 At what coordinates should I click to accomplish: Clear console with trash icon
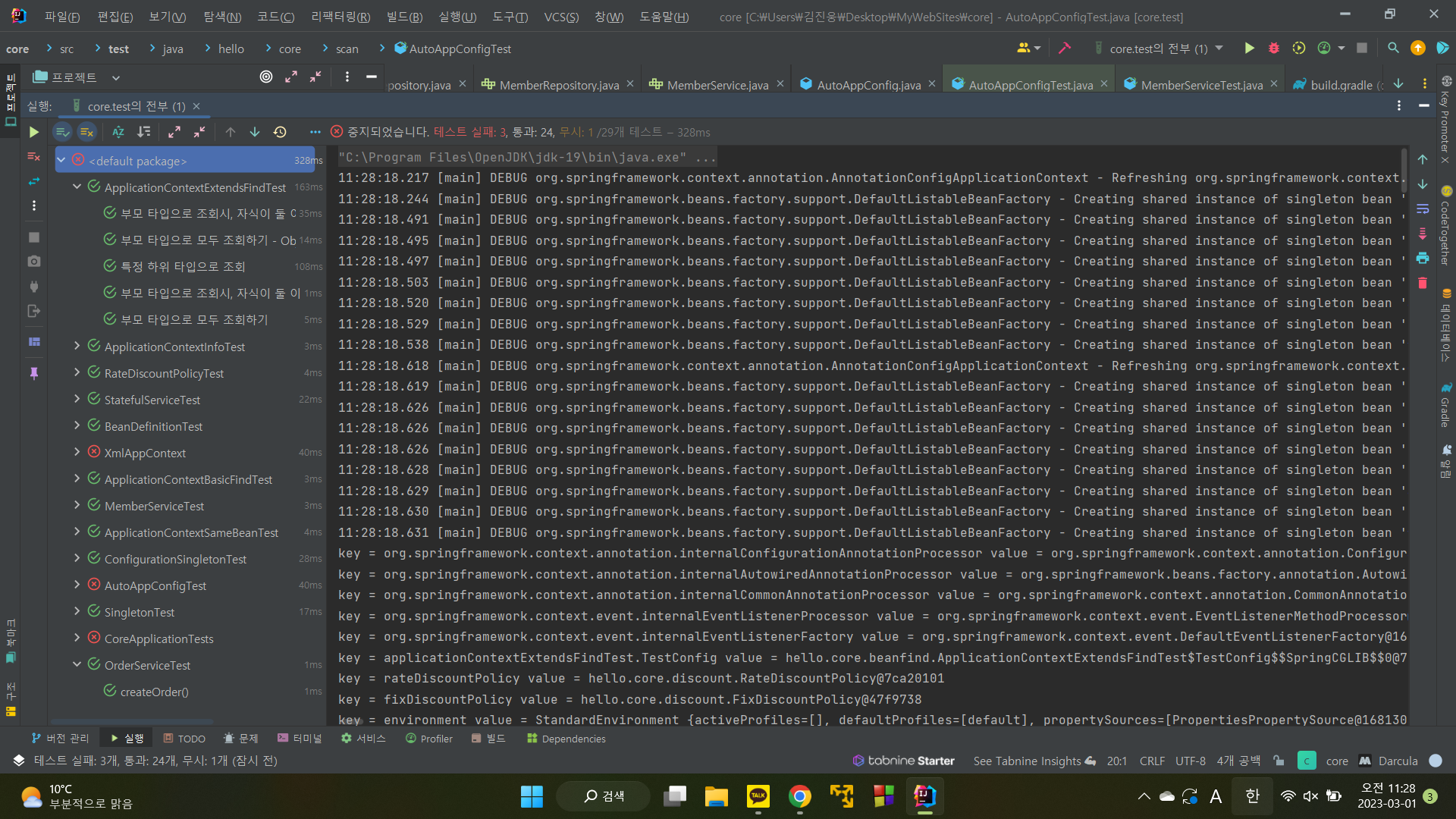click(1423, 283)
